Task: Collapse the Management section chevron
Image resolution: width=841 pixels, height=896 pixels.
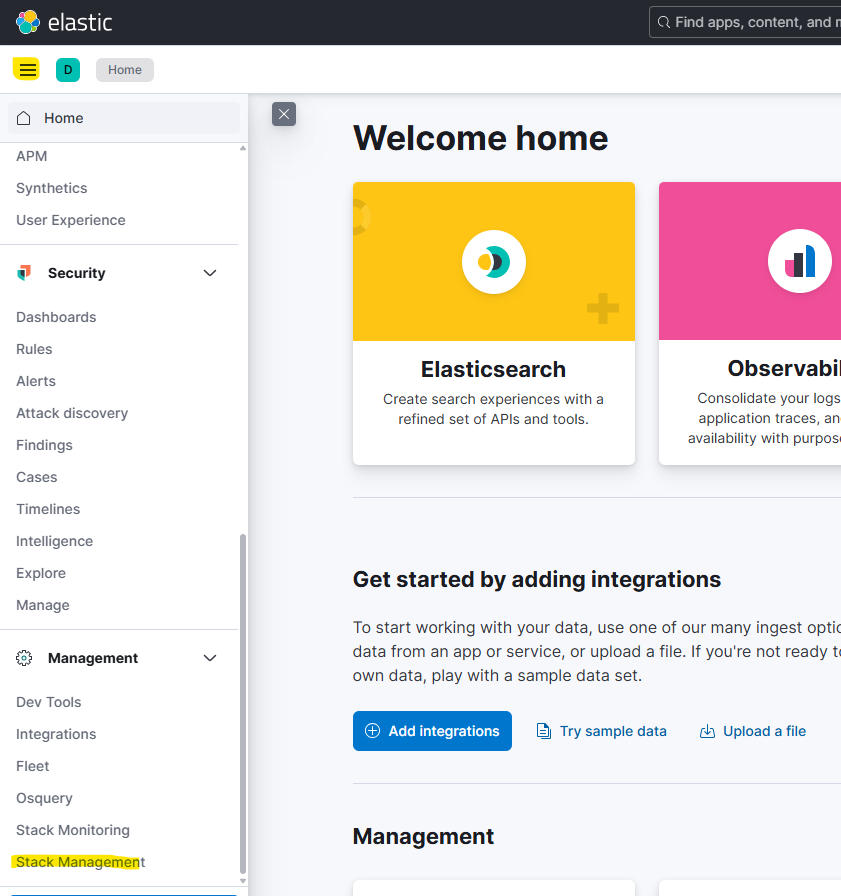Action: 210,658
